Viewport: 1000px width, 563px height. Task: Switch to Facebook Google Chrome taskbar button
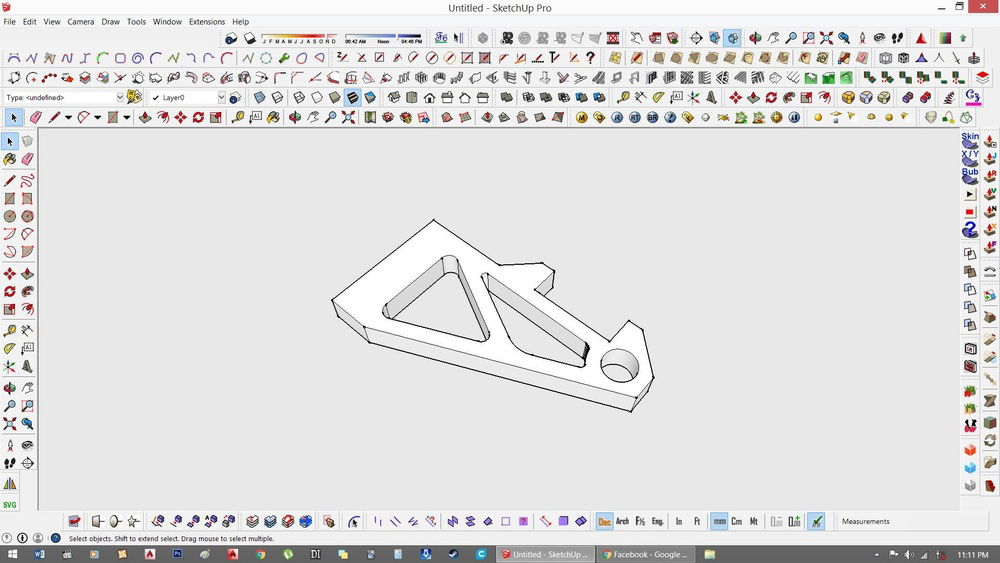pyautogui.click(x=645, y=554)
